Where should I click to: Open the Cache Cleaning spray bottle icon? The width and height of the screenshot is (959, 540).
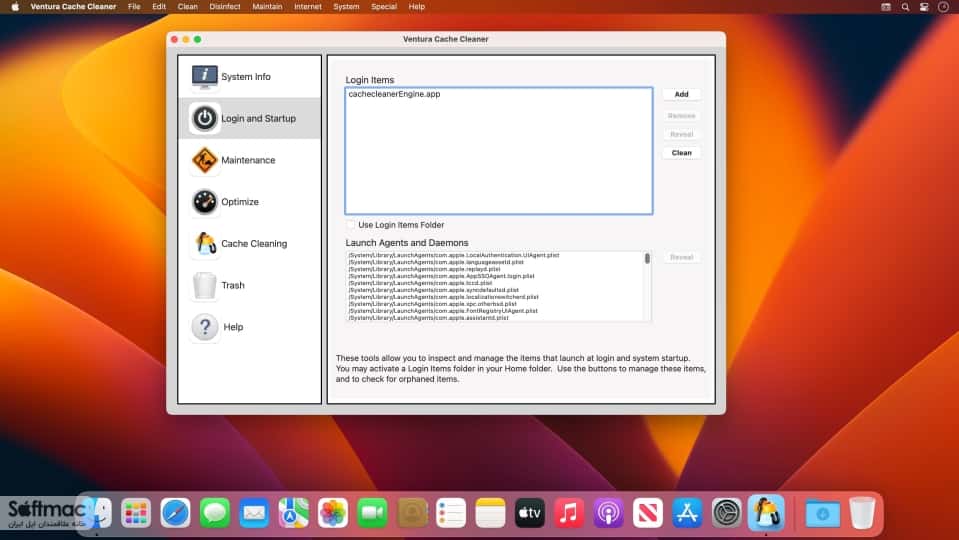pos(204,243)
